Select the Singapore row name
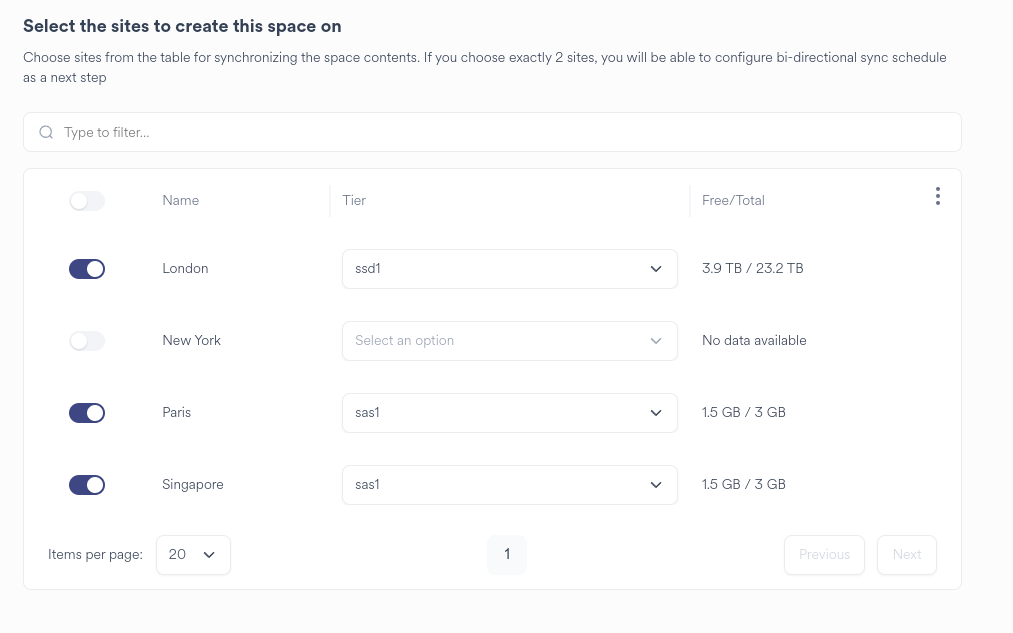Screen dimensions: 1013x633 193,485
